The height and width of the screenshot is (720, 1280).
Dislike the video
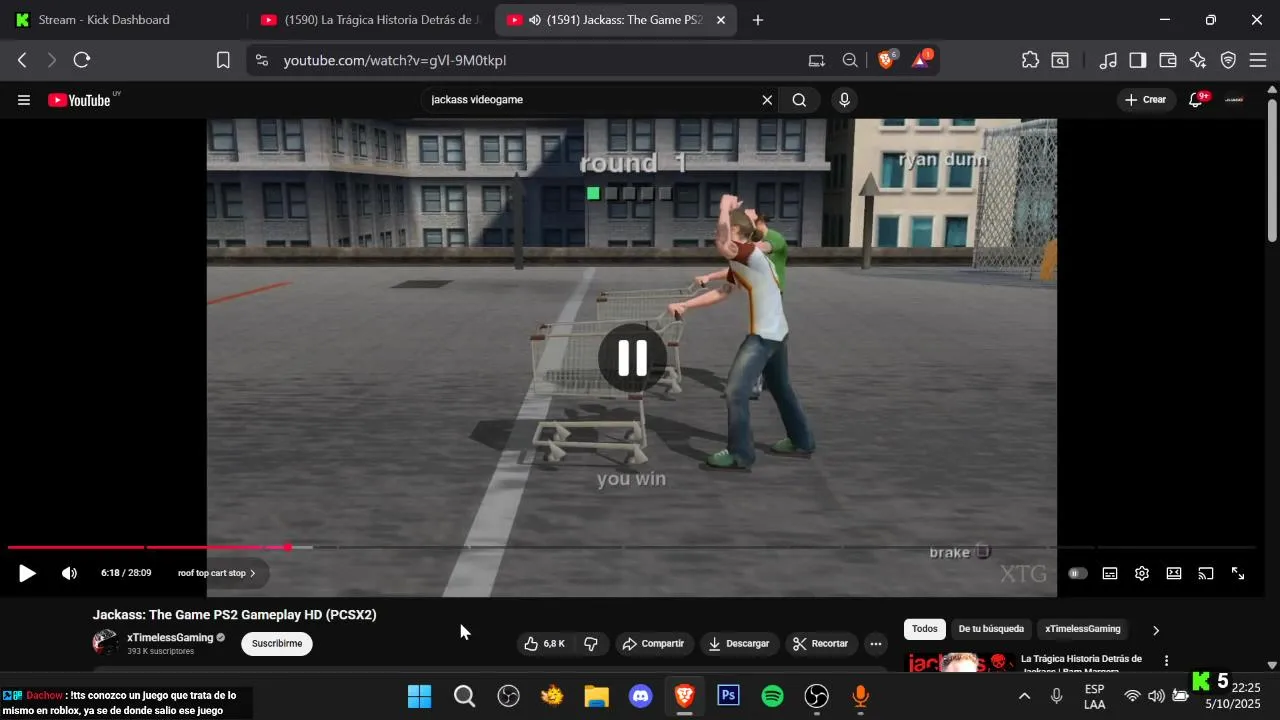tap(591, 644)
